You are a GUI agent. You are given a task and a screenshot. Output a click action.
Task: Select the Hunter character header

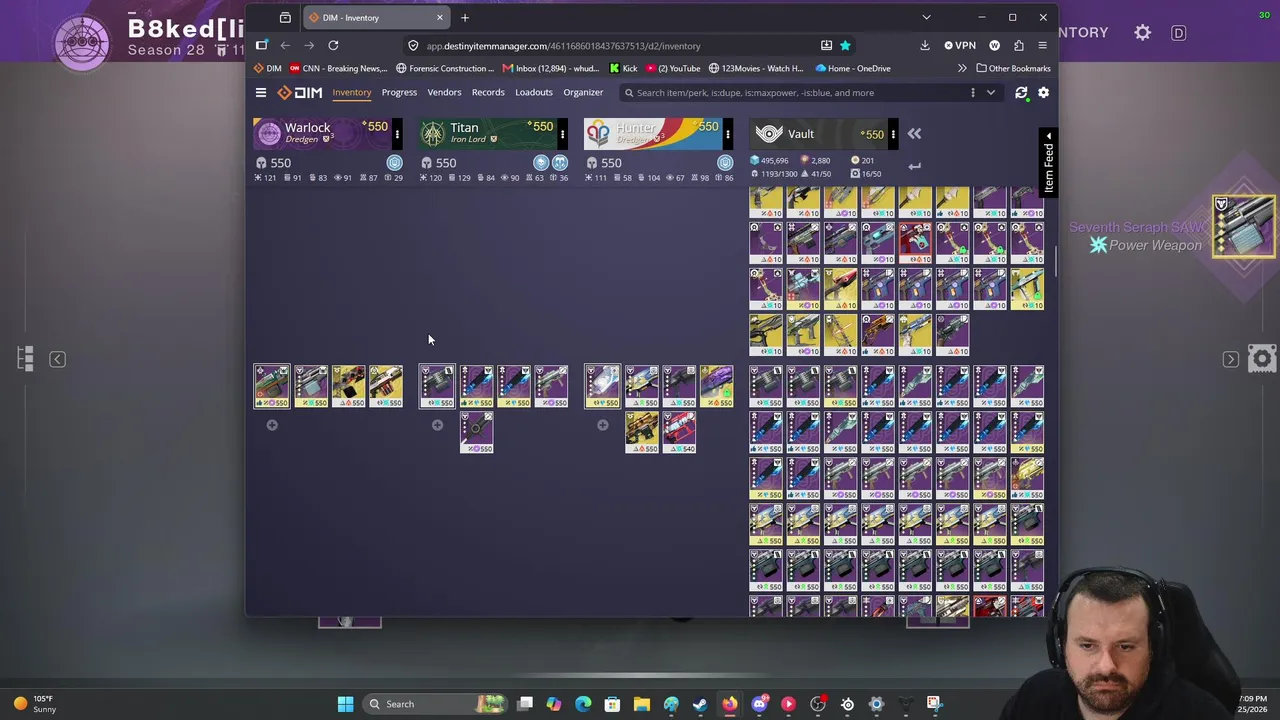tap(652, 133)
